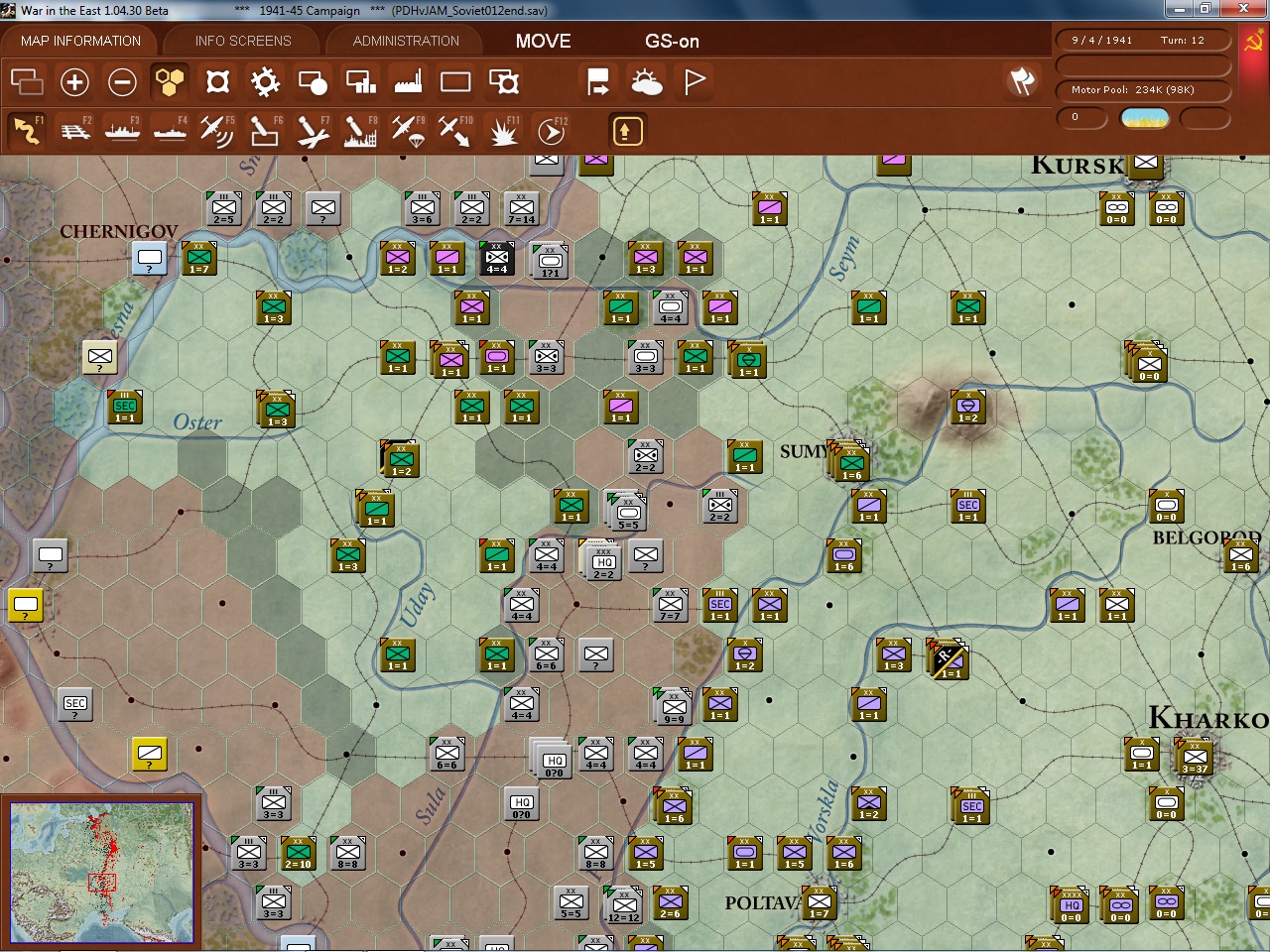
Task: Click the KURSK city label
Action: (x=1078, y=165)
